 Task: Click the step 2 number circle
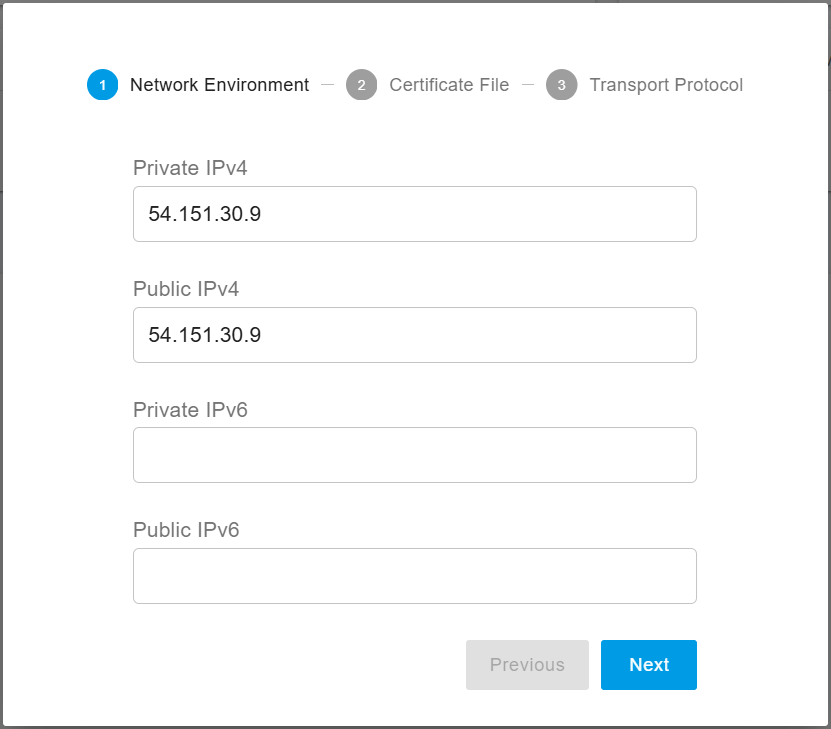361,85
